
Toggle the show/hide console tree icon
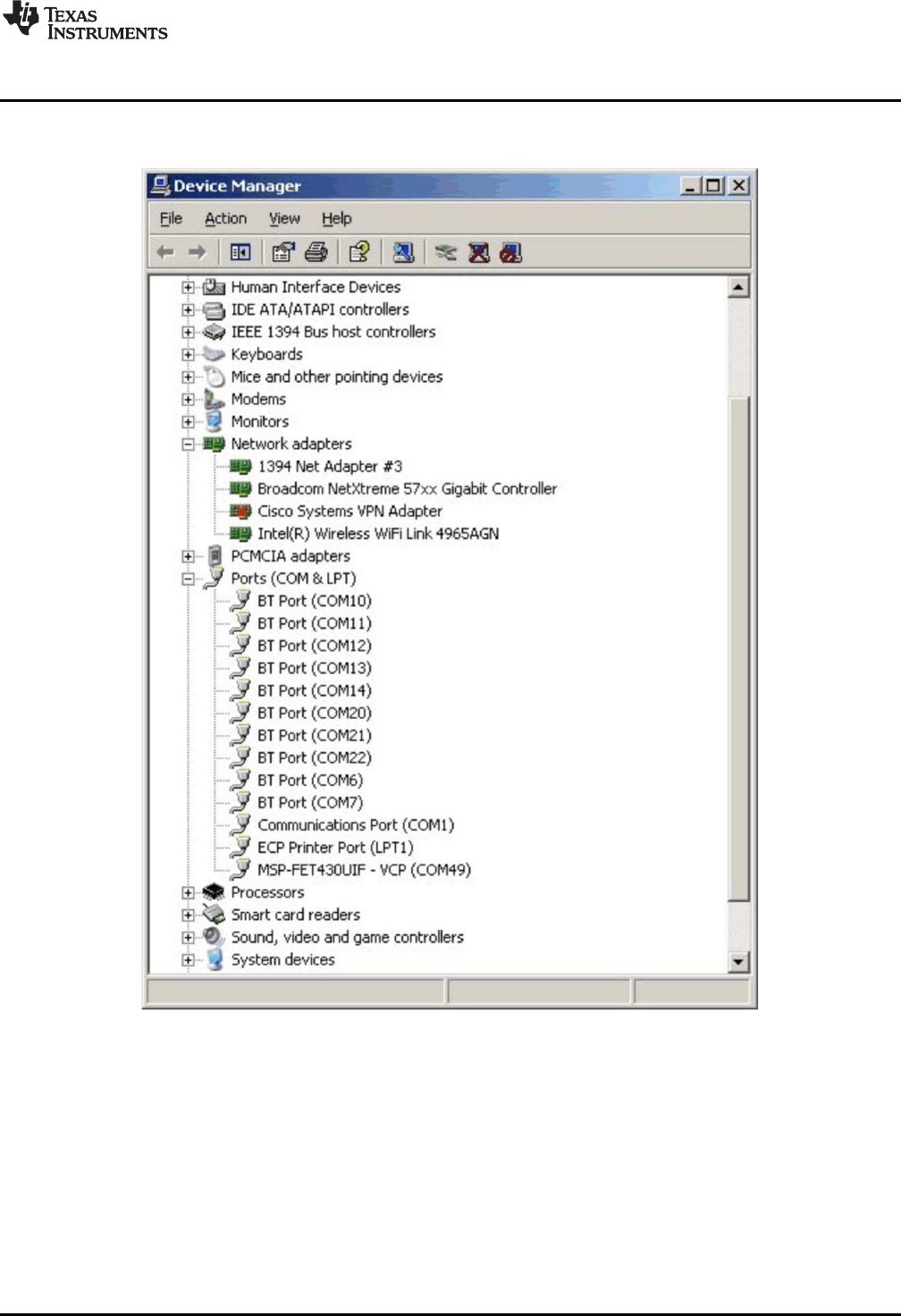click(240, 252)
